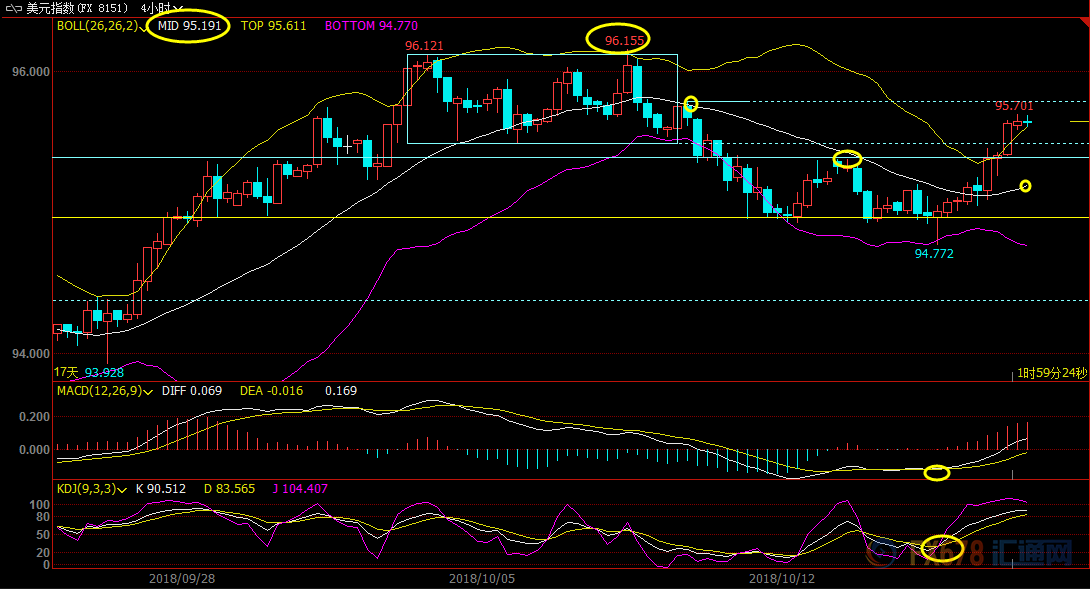Image resolution: width=1090 pixels, height=589 pixels.
Task: Click the 94.000 price axis label
Action: pyautogui.click(x=31, y=354)
